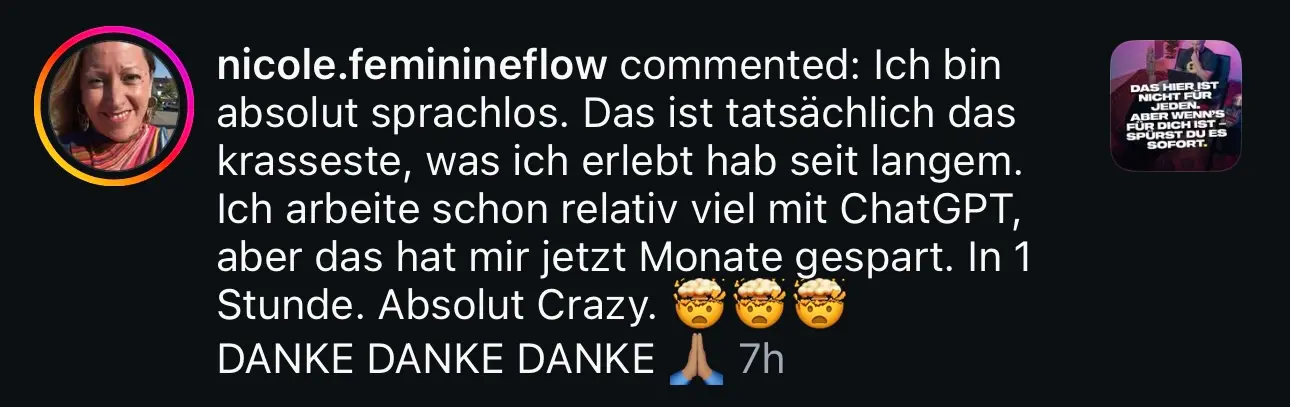The width and height of the screenshot is (1290, 407).
Task: Click the first exploding head emoji
Action: coord(699,308)
